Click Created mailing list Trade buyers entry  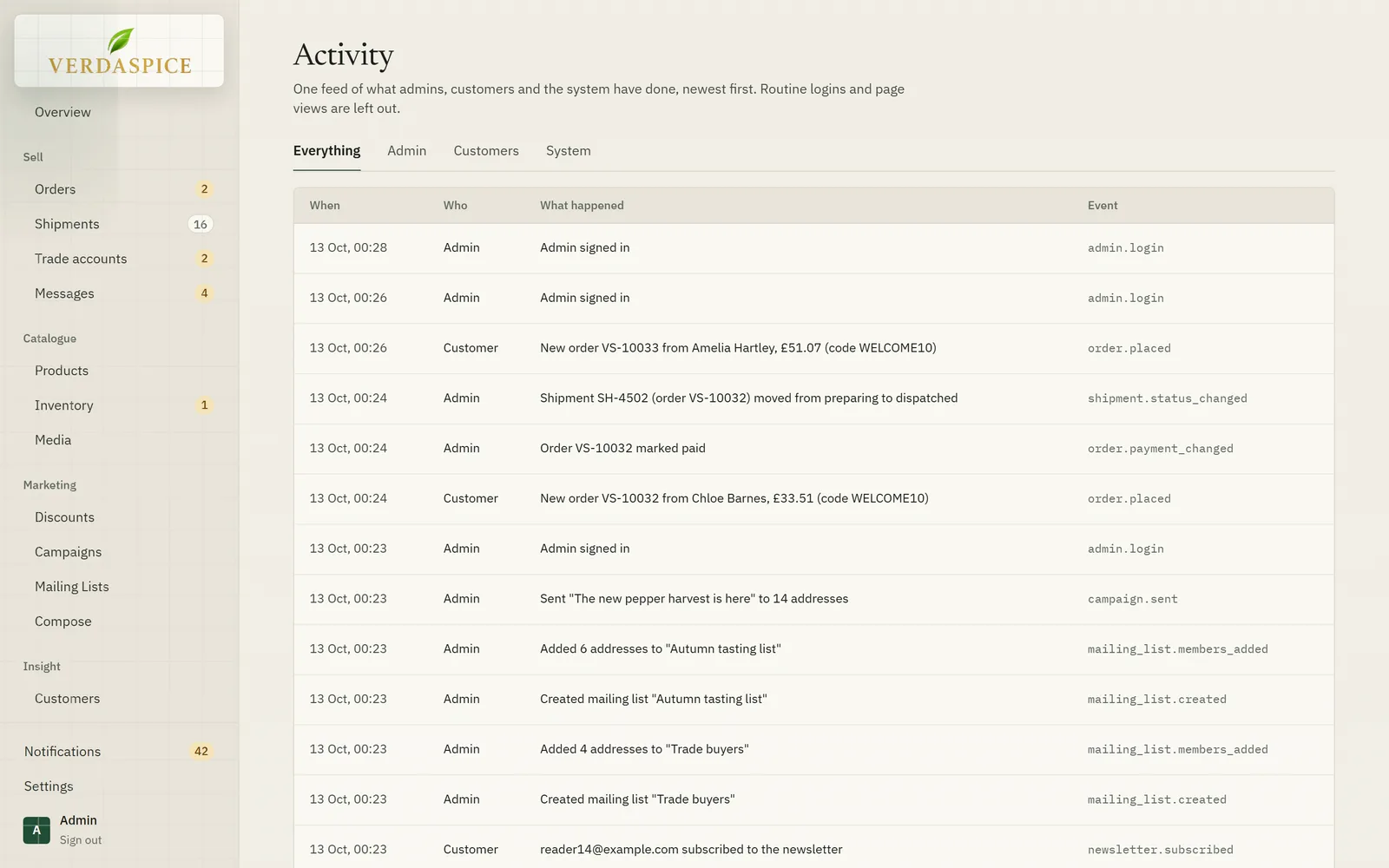coord(813,800)
